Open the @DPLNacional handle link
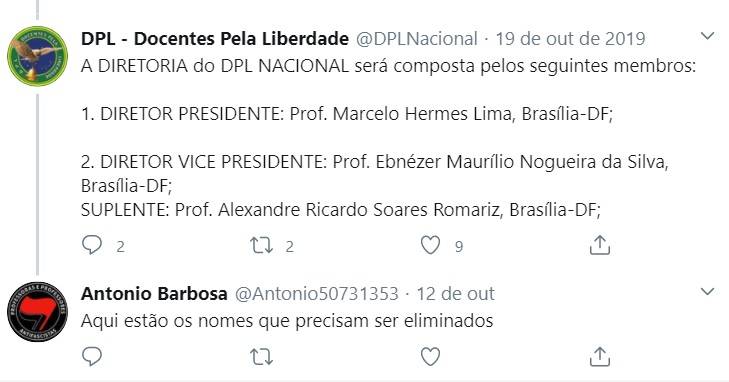 [x=417, y=39]
